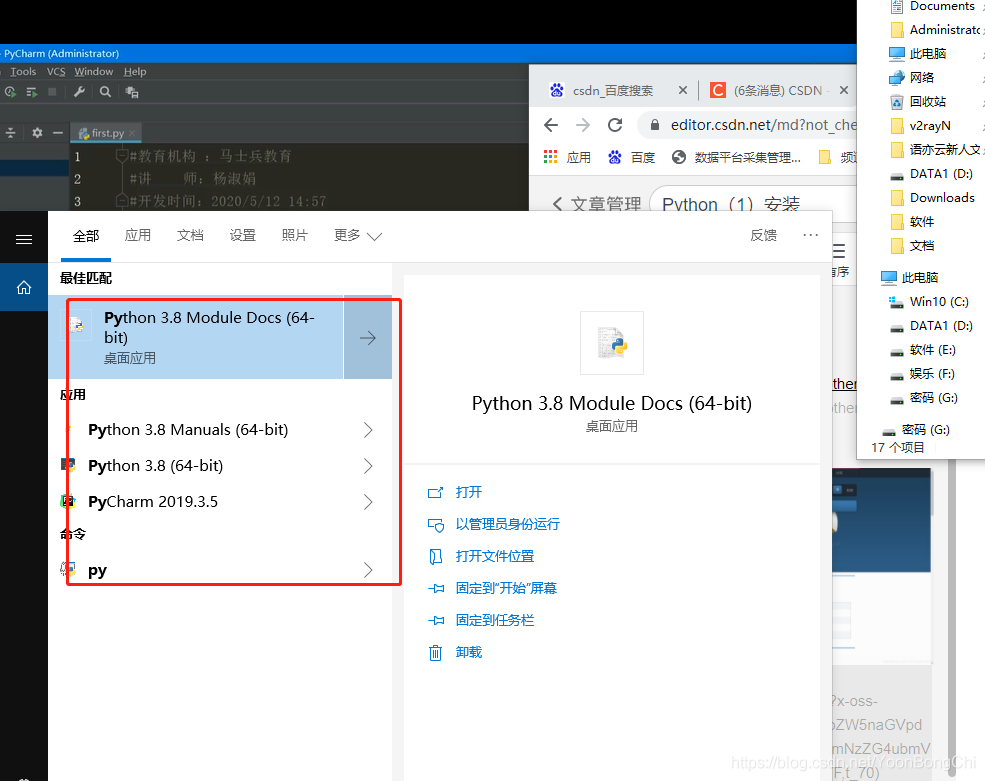Image resolution: width=985 pixels, height=781 pixels.
Task: Open the Tools menu in PyCharm
Action: pos(23,72)
